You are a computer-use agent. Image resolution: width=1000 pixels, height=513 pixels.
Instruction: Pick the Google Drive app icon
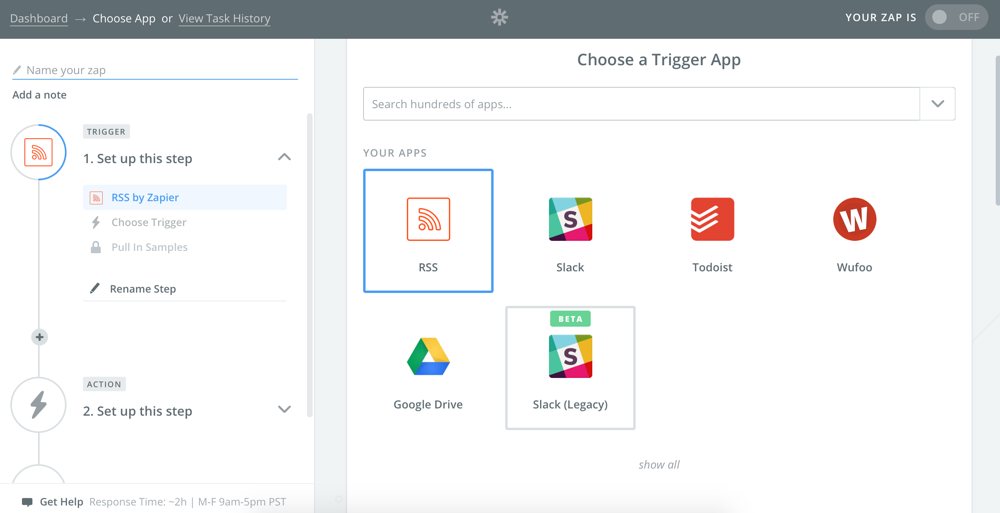coord(428,357)
